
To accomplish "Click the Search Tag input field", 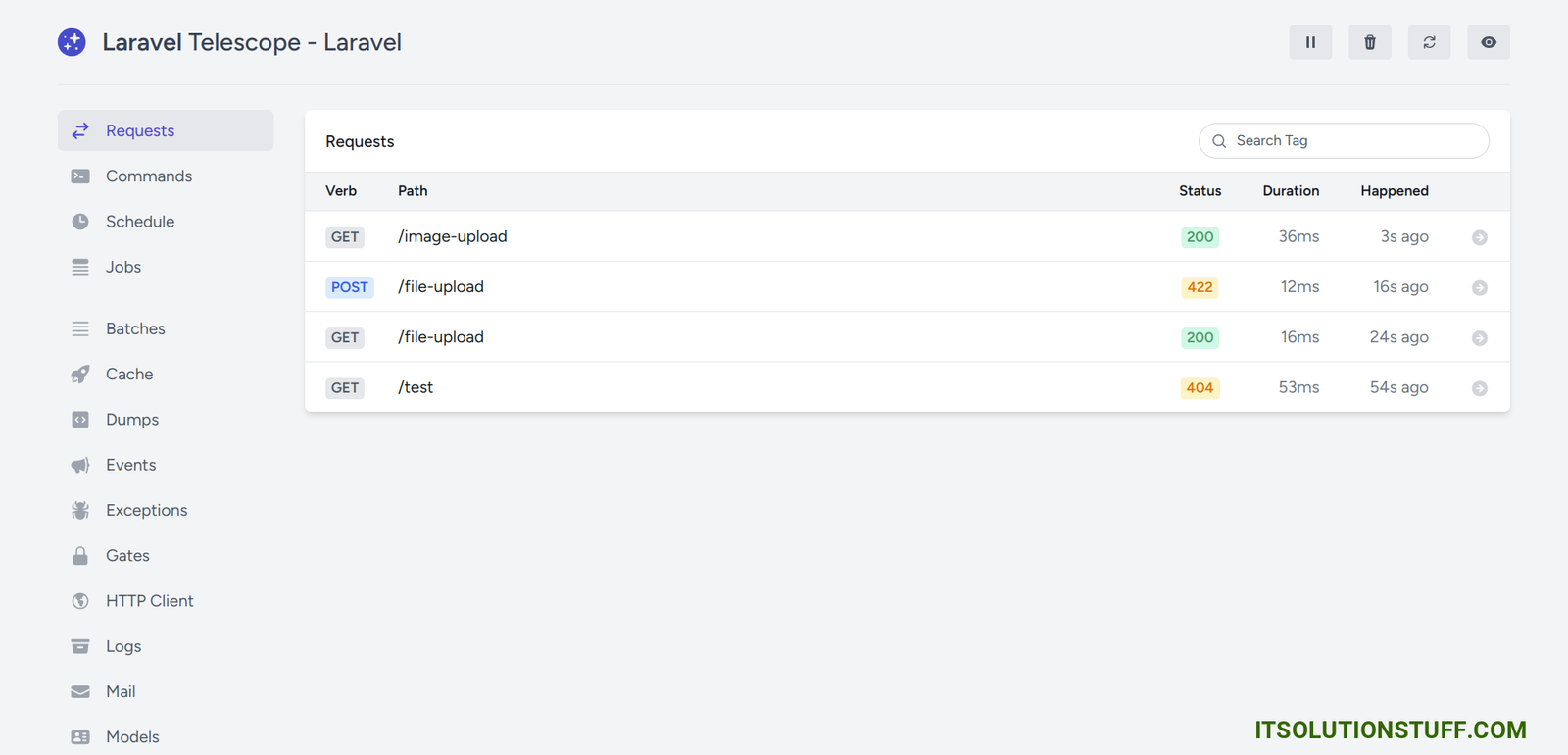I will 1352,141.
